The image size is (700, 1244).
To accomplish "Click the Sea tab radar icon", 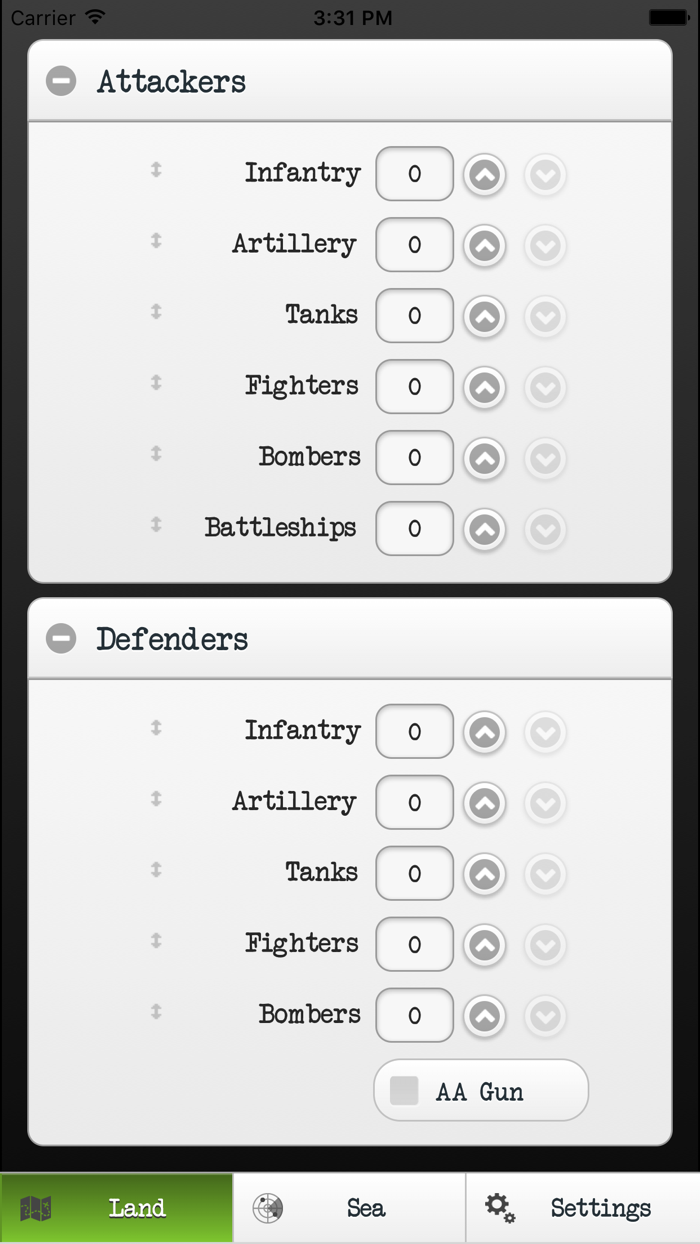I will pos(267,1207).
